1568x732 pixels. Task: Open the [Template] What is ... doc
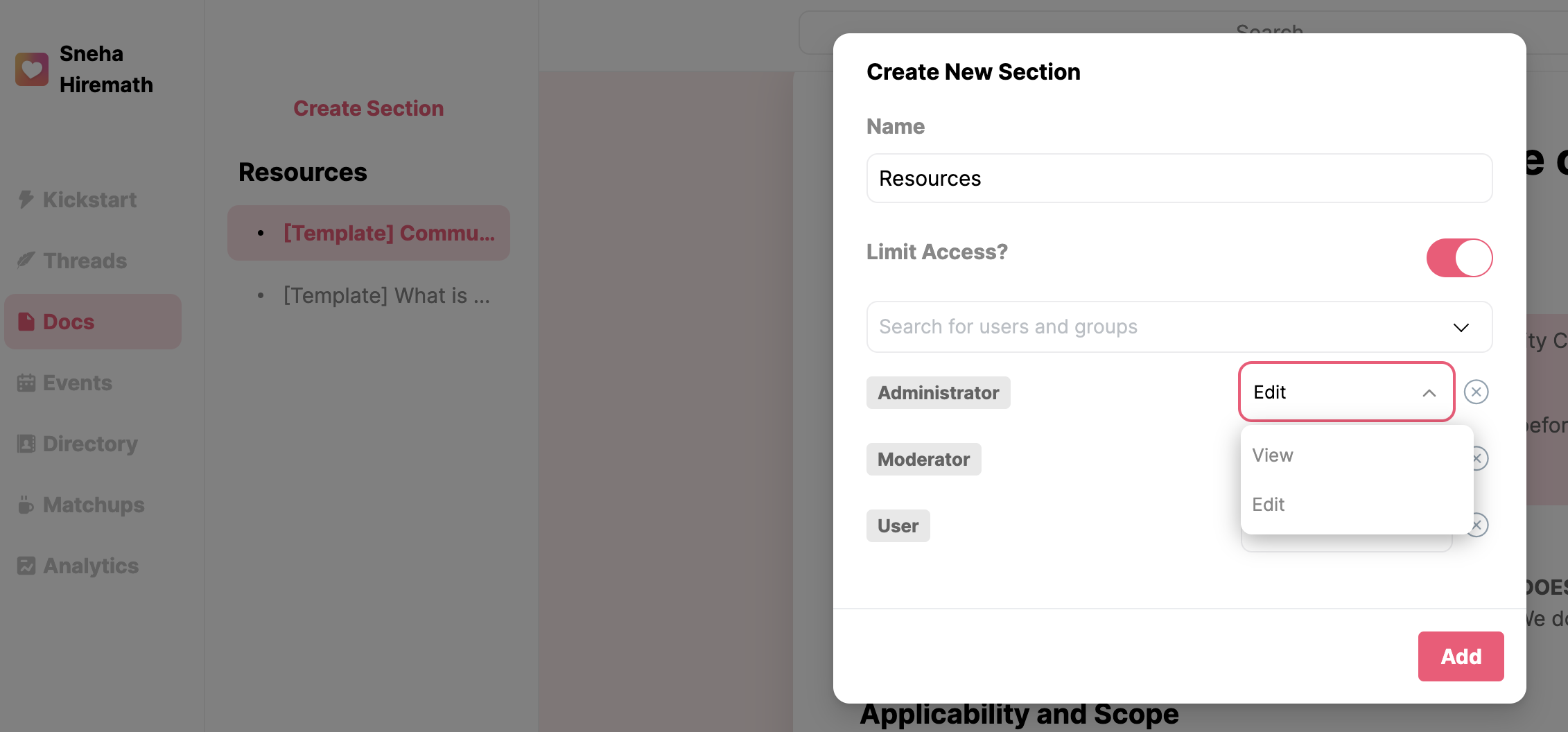386,295
